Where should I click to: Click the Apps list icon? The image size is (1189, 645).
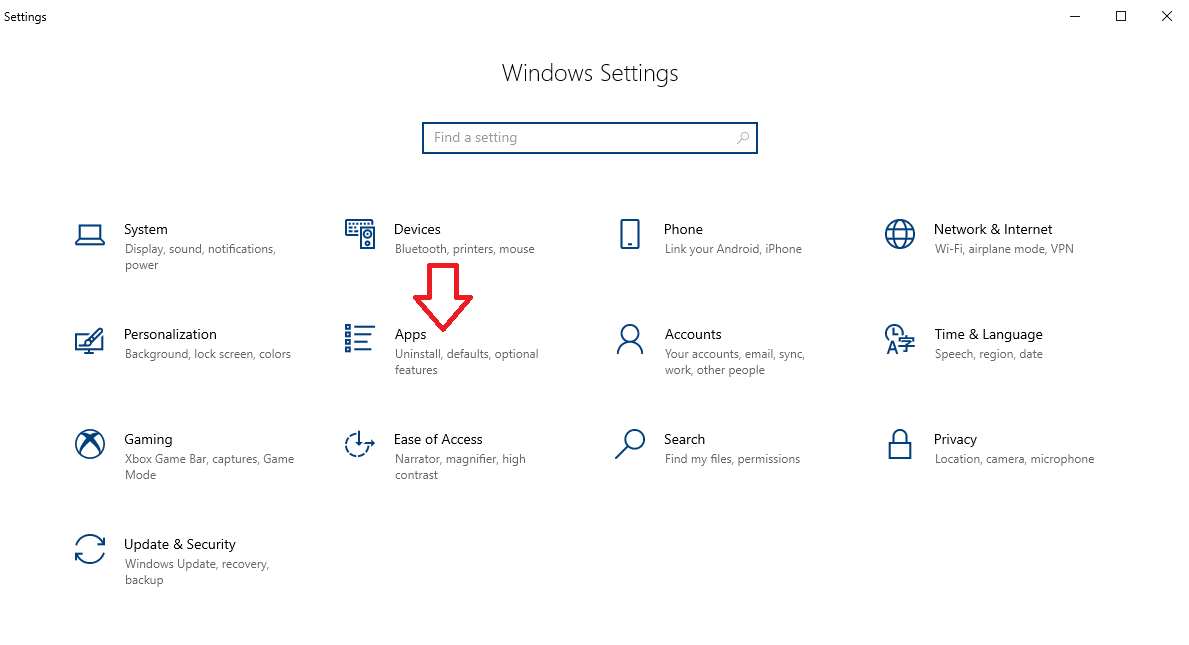(x=359, y=338)
